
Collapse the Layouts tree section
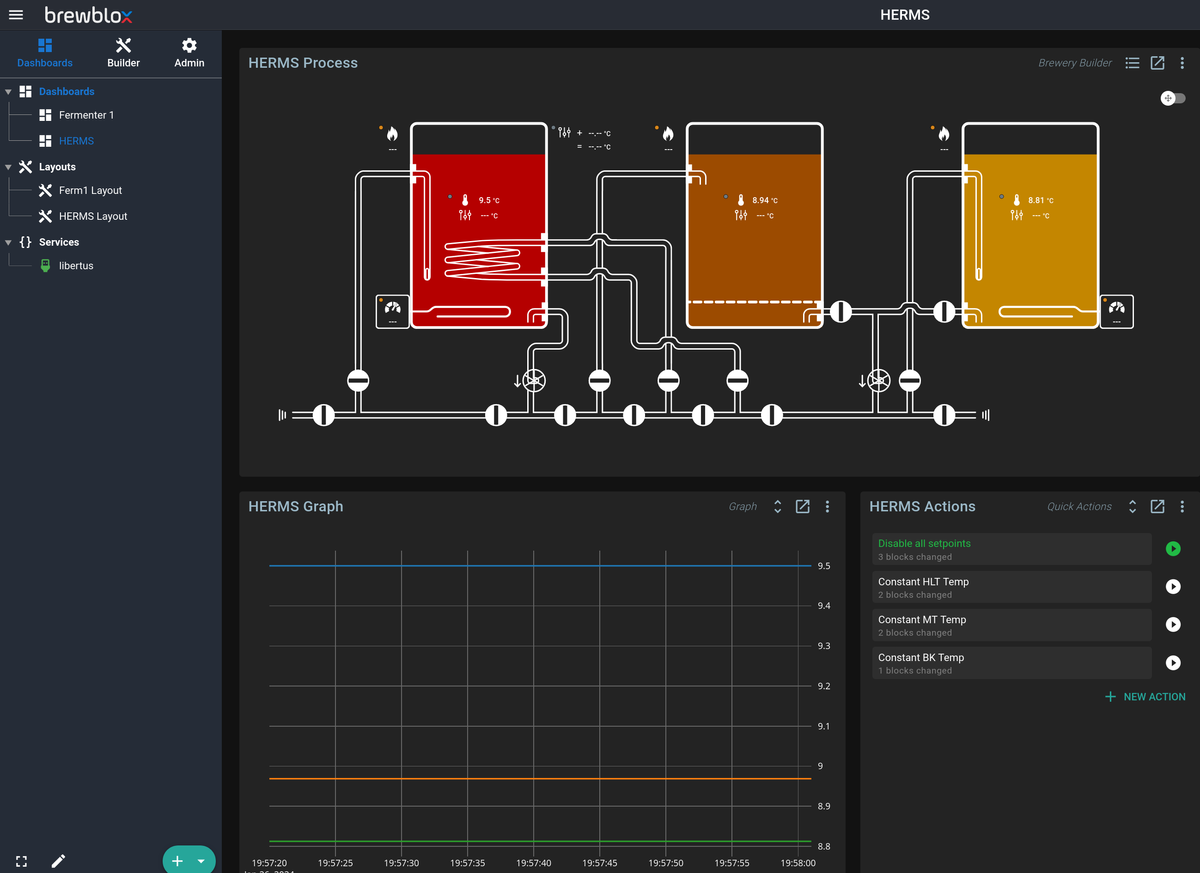click(x=9, y=167)
